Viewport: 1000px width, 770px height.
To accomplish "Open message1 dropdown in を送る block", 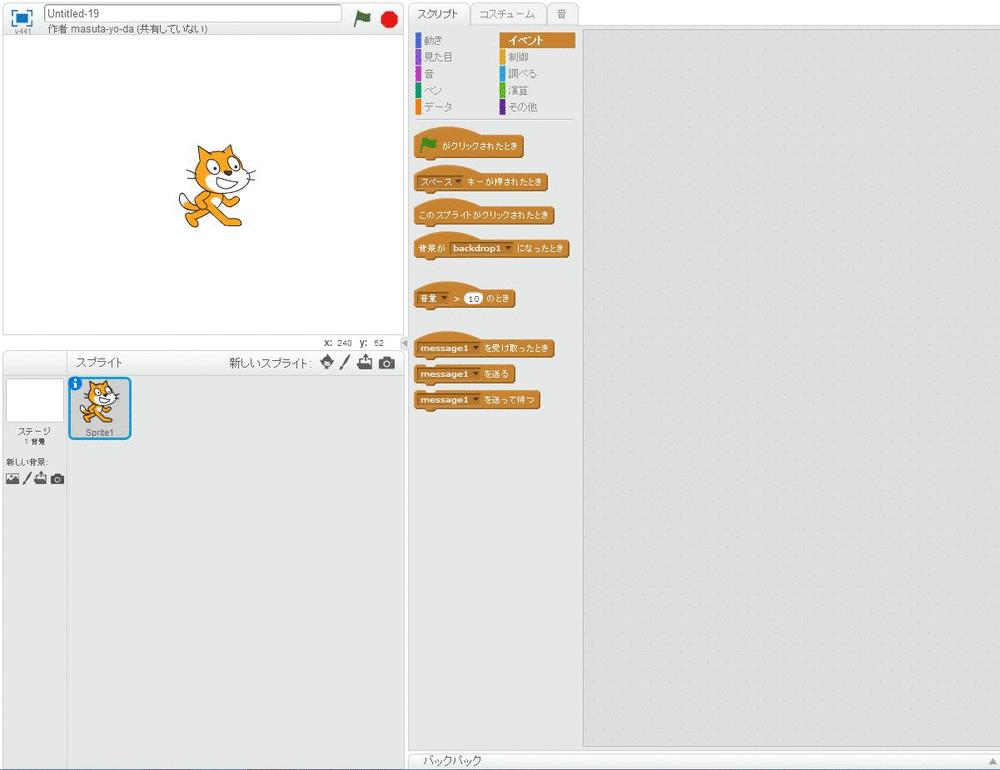I will [x=450, y=374].
